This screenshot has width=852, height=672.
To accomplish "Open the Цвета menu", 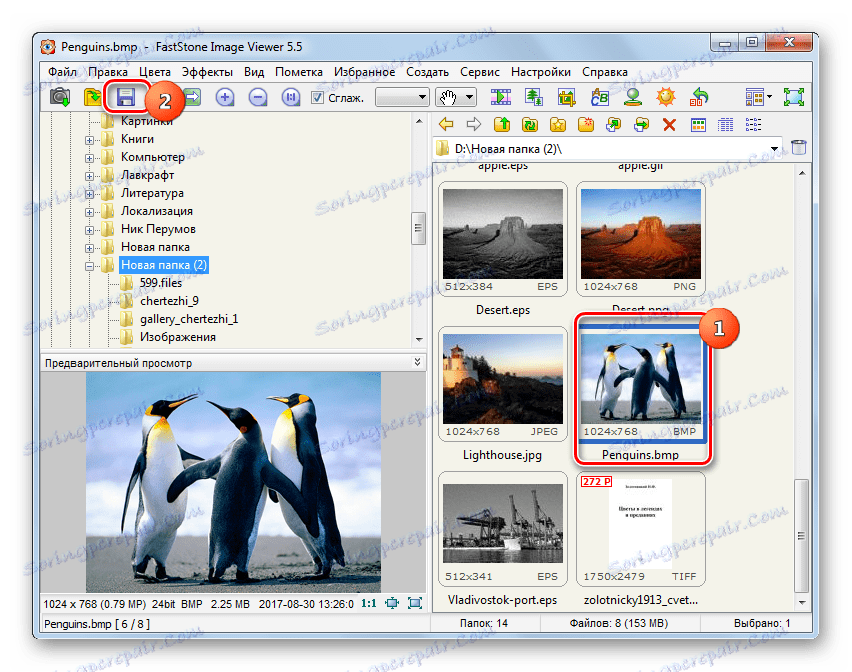I will click(154, 72).
